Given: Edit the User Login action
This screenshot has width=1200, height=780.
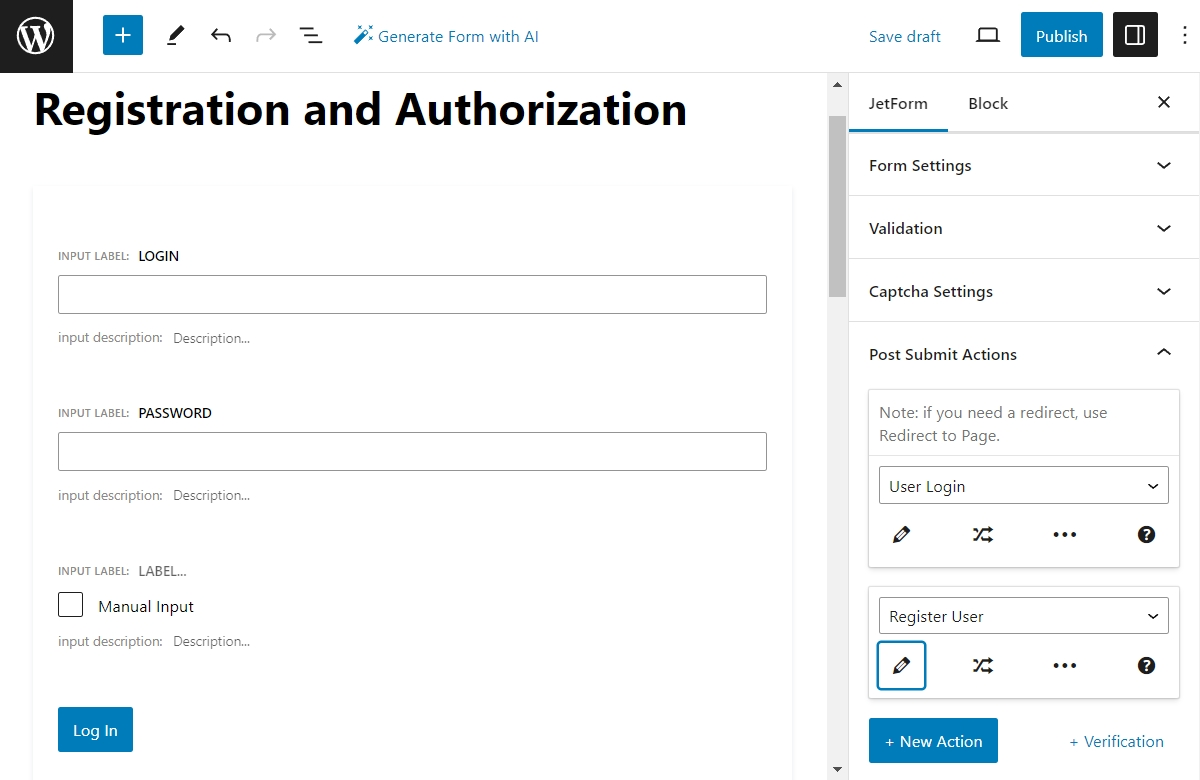Looking at the screenshot, I should [901, 534].
